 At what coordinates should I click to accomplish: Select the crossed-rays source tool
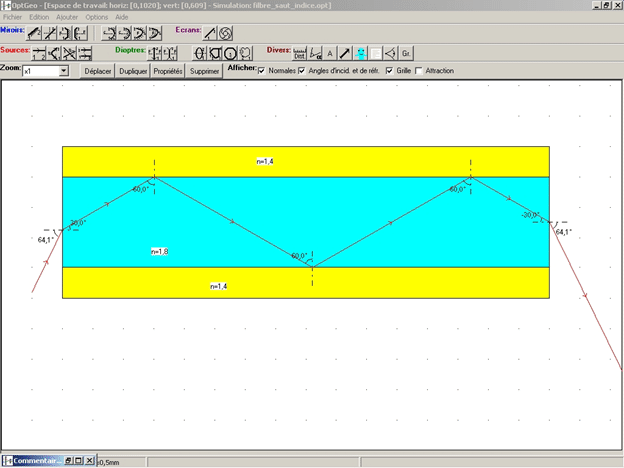70,53
